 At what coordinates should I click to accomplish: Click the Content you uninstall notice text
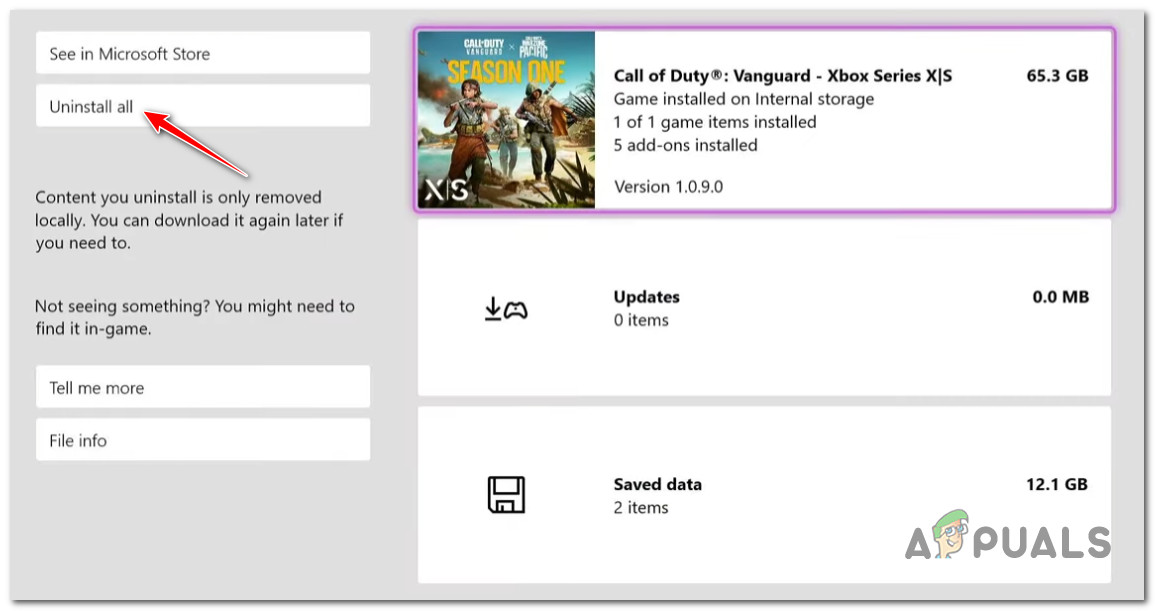coord(189,220)
